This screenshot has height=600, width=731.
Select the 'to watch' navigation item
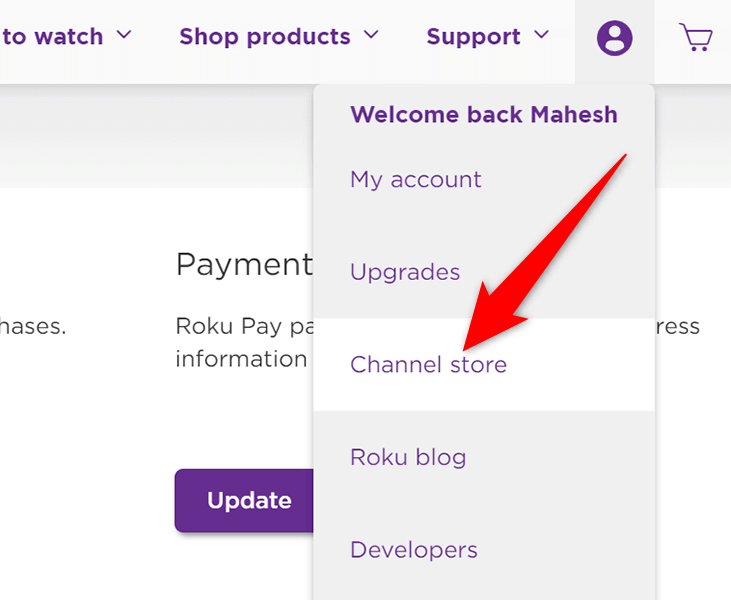pos(52,37)
